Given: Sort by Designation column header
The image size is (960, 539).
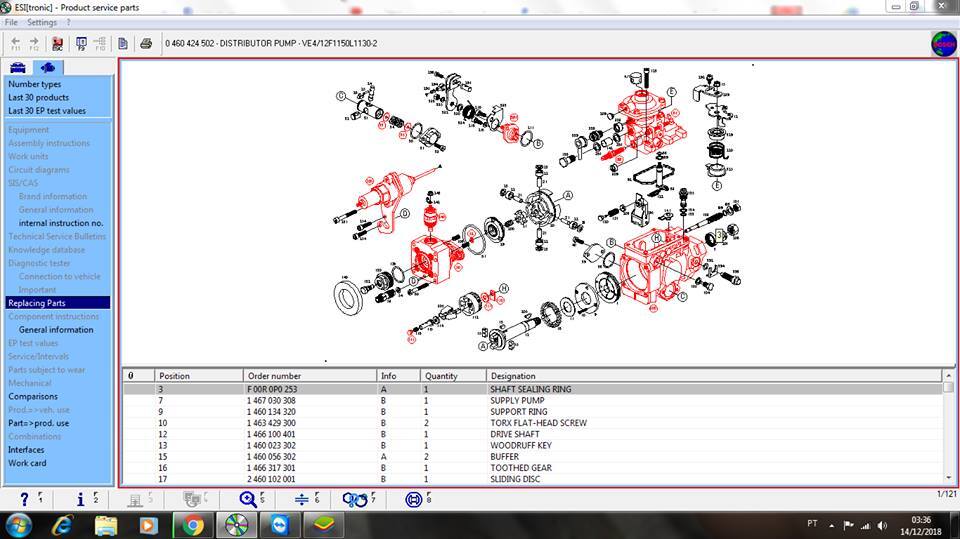Looking at the screenshot, I should pos(714,375).
